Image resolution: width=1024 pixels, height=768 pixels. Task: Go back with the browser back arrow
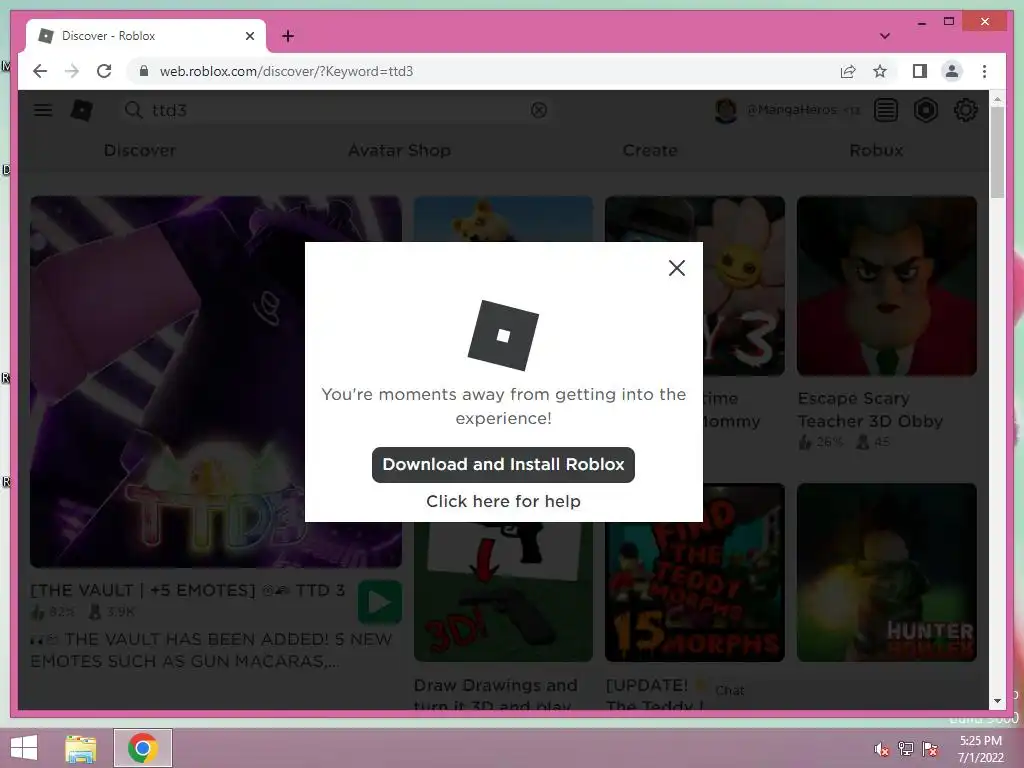pos(40,71)
